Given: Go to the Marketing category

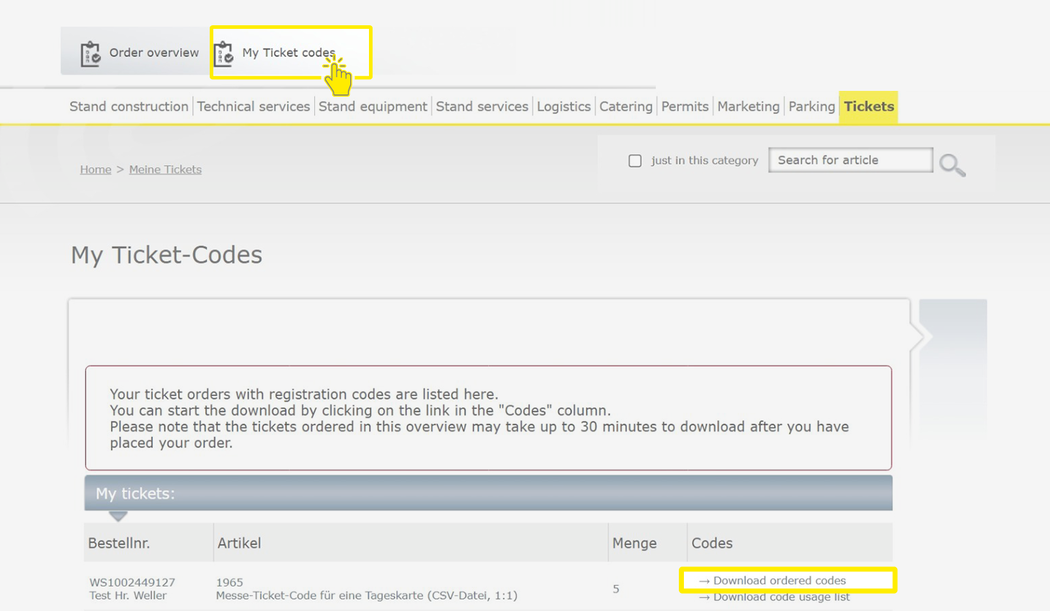Looking at the screenshot, I should (x=748, y=107).
